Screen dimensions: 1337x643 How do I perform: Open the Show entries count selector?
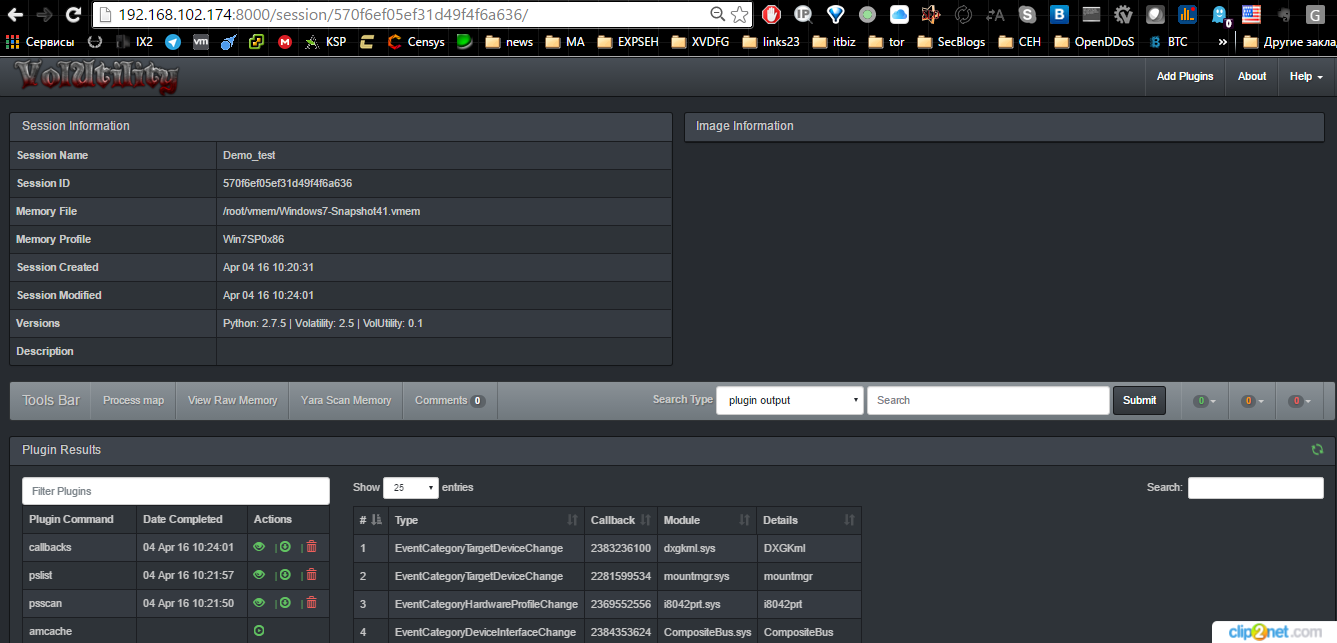click(x=411, y=487)
